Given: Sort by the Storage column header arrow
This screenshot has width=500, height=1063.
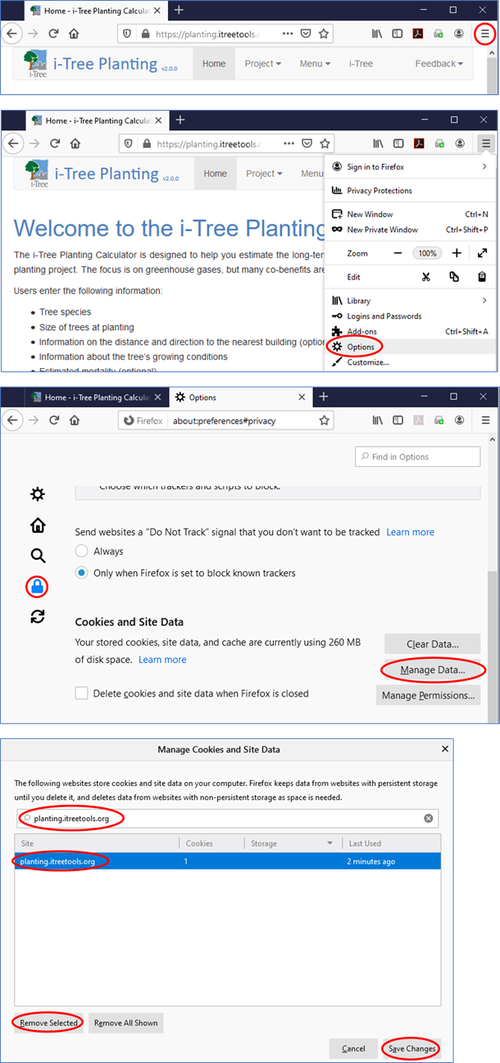Looking at the screenshot, I should (330, 843).
